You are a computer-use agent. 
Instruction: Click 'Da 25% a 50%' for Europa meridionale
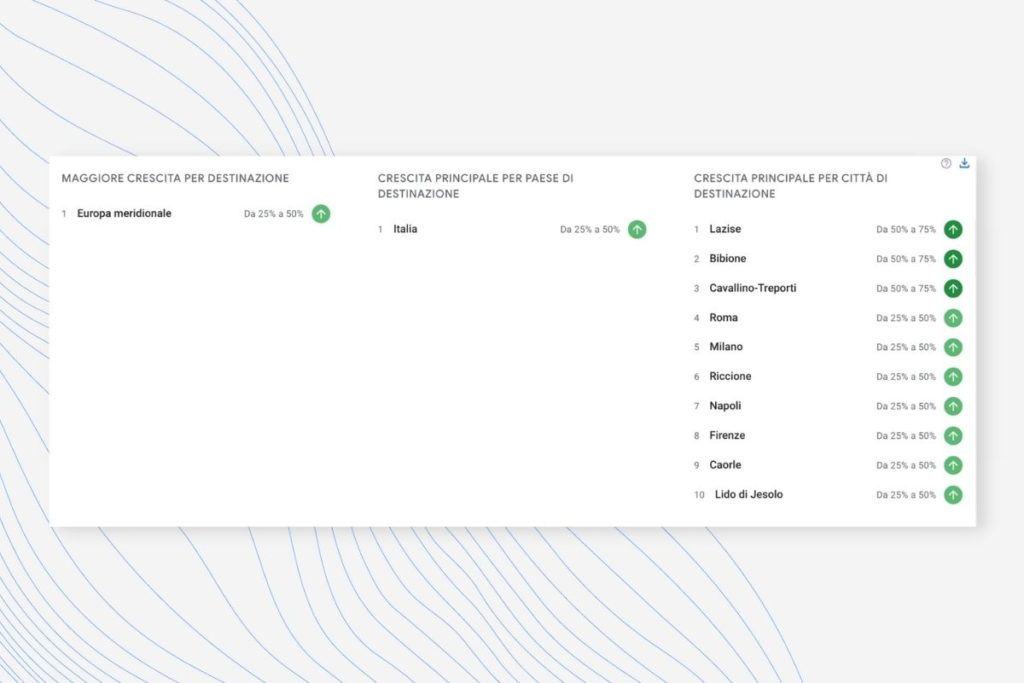pos(274,214)
